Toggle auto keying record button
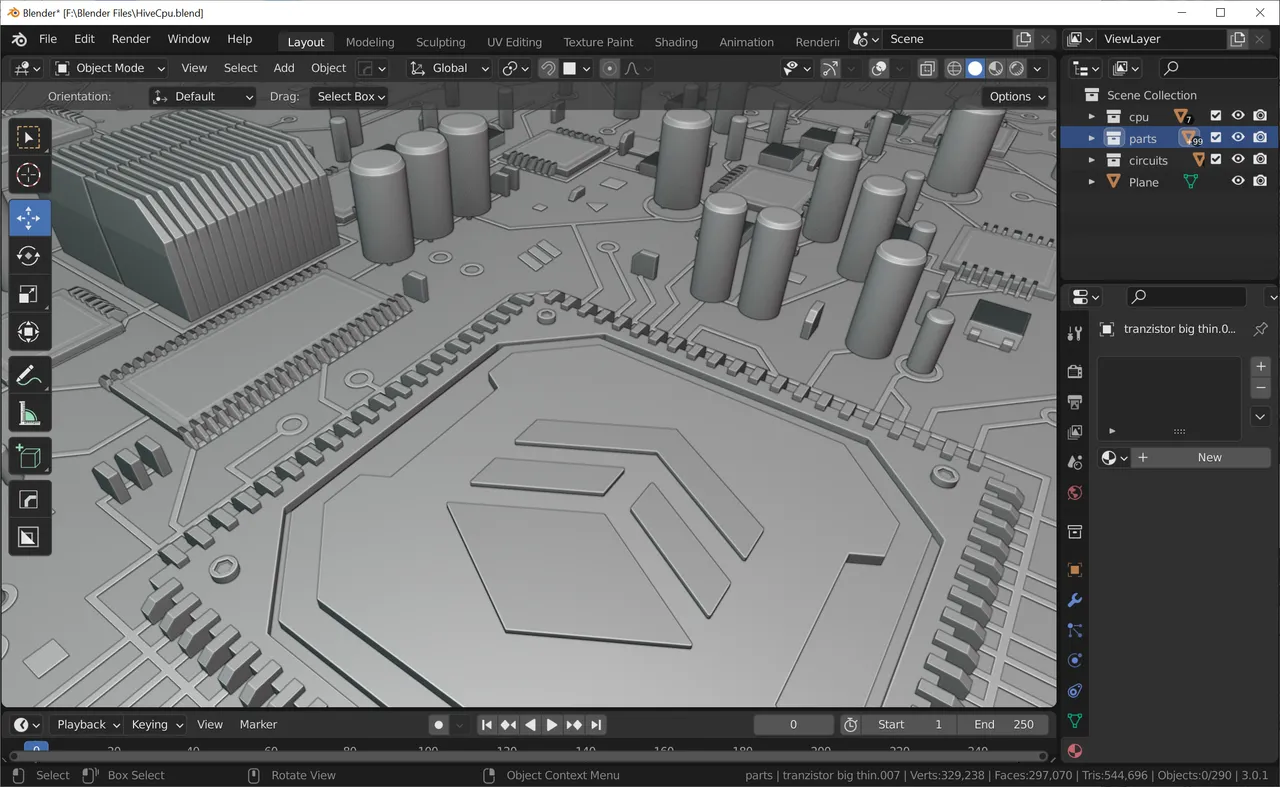This screenshot has width=1280, height=787. (x=438, y=725)
